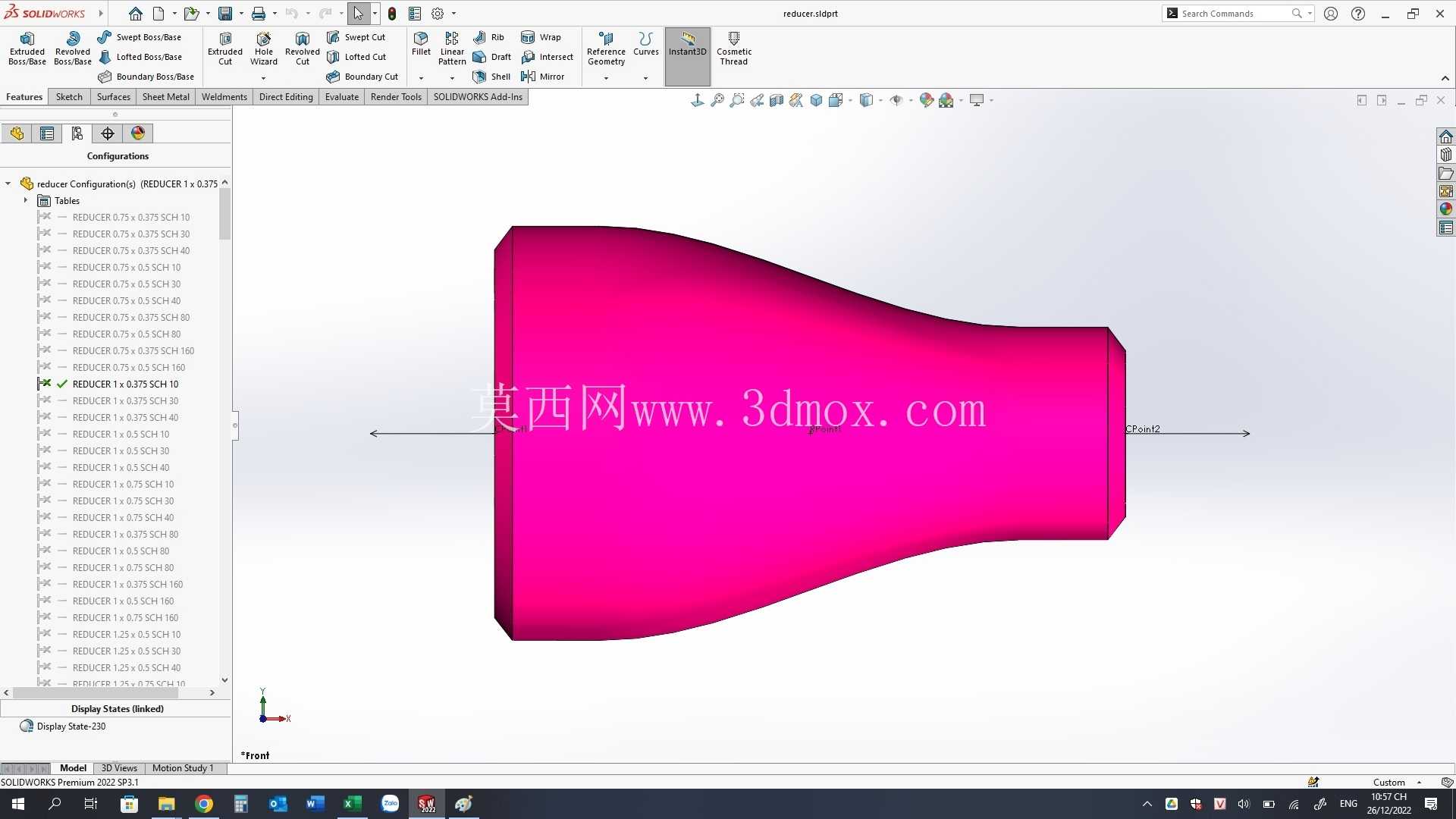
Task: Click the Section View icon
Action: coord(777,100)
